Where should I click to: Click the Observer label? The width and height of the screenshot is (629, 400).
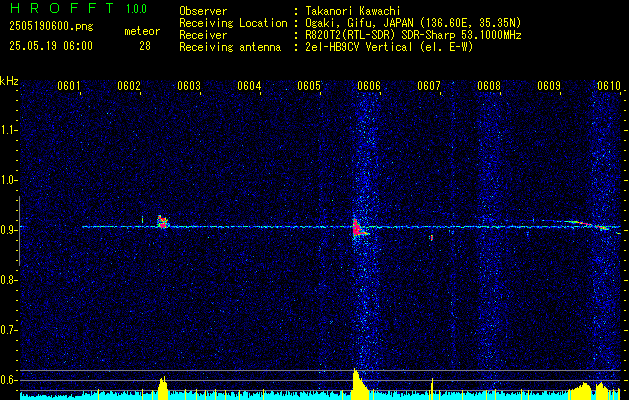[203, 11]
